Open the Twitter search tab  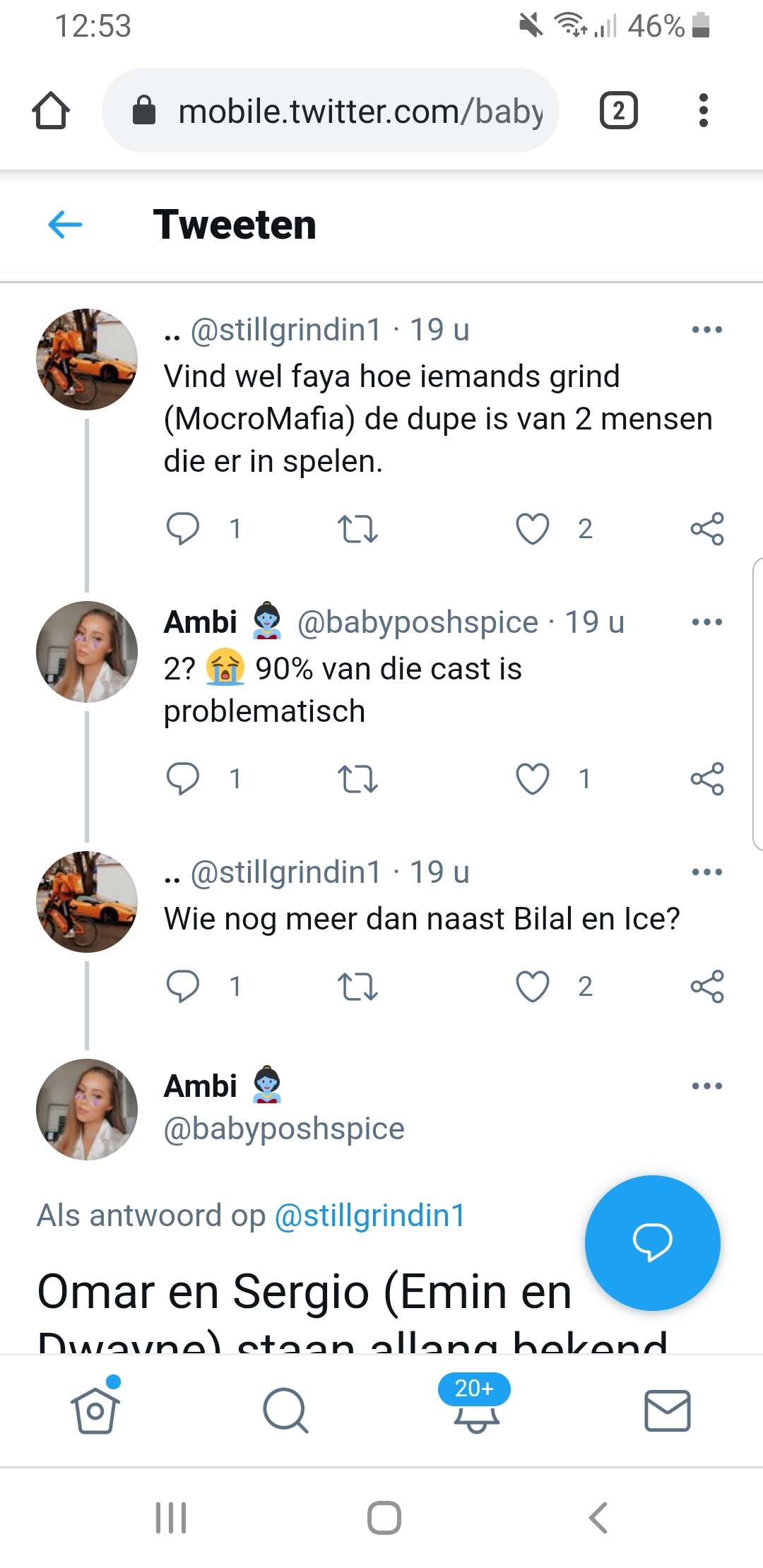coord(285,1410)
